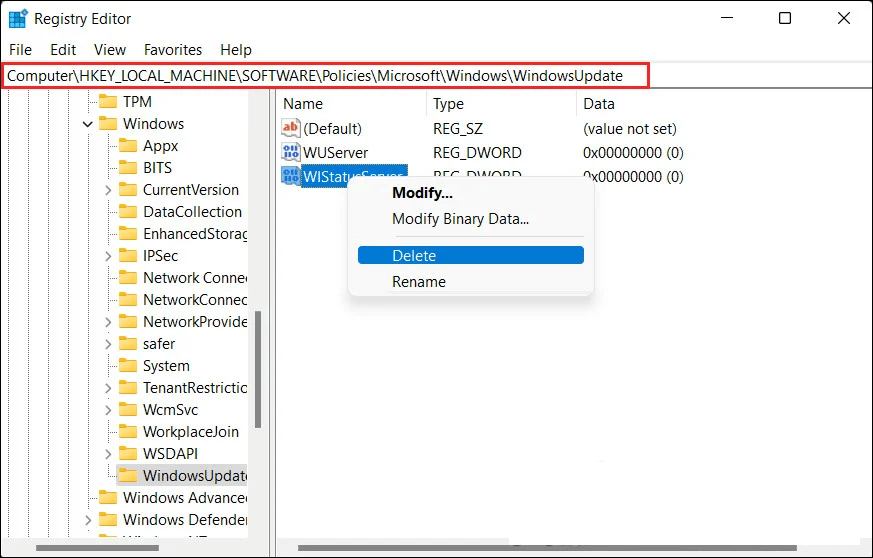
Task: Expand the CurrentVersion key
Action: [108, 190]
